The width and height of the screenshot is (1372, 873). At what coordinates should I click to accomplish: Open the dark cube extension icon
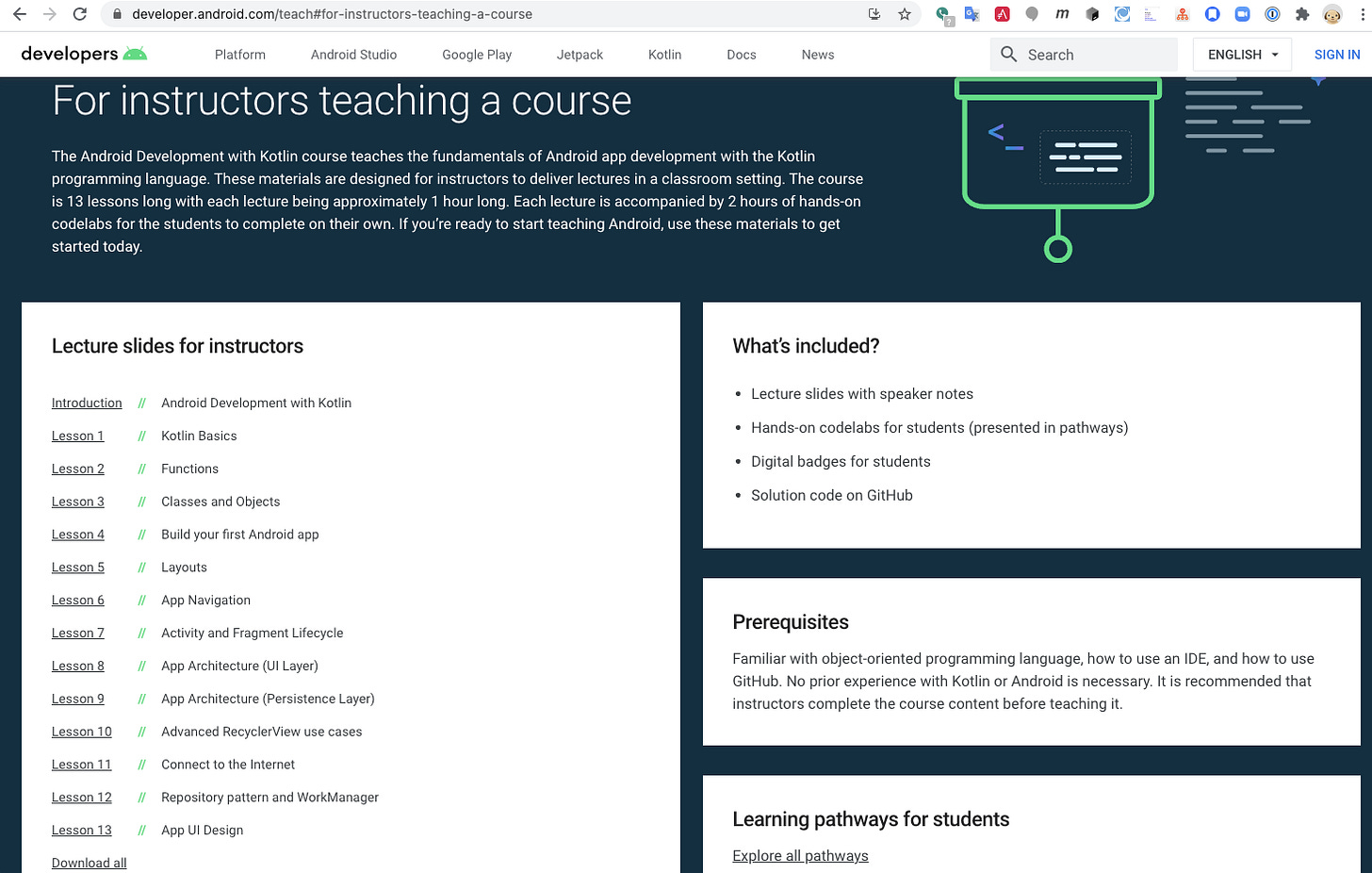pyautogui.click(x=1092, y=14)
